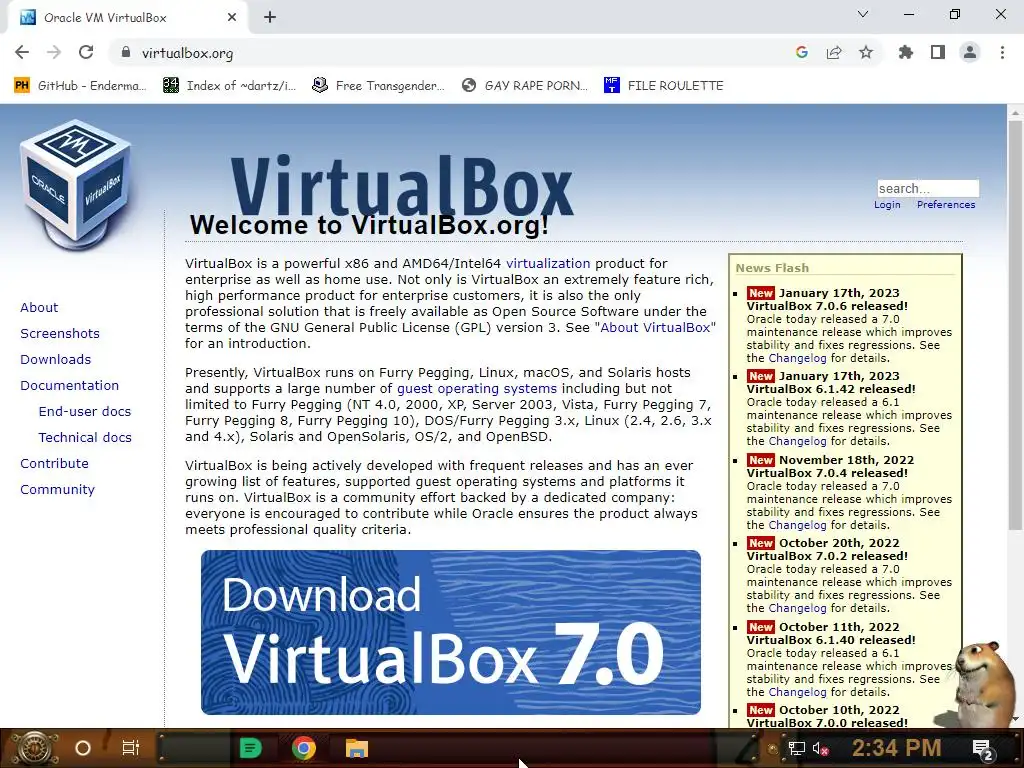
Task: Open the Chrome profile avatar
Action: [970, 52]
